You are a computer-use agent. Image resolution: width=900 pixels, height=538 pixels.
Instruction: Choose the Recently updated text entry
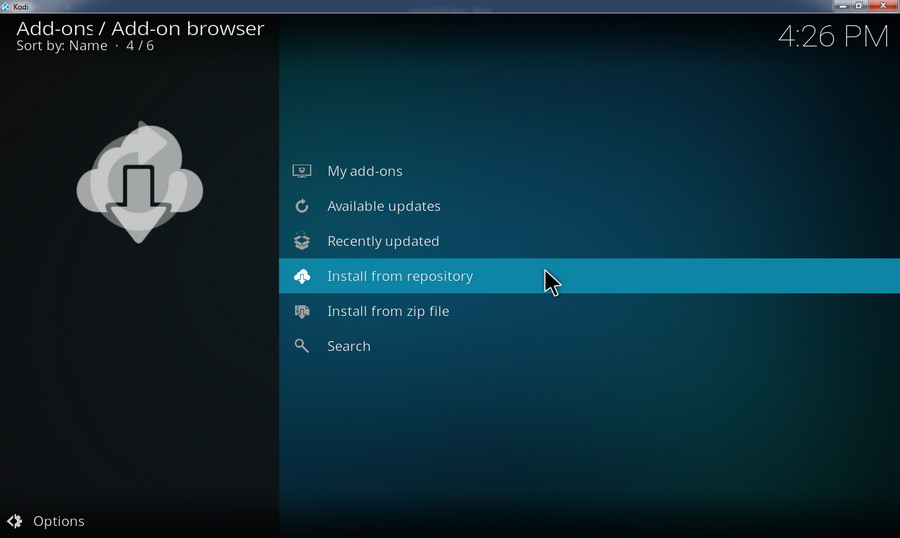383,241
